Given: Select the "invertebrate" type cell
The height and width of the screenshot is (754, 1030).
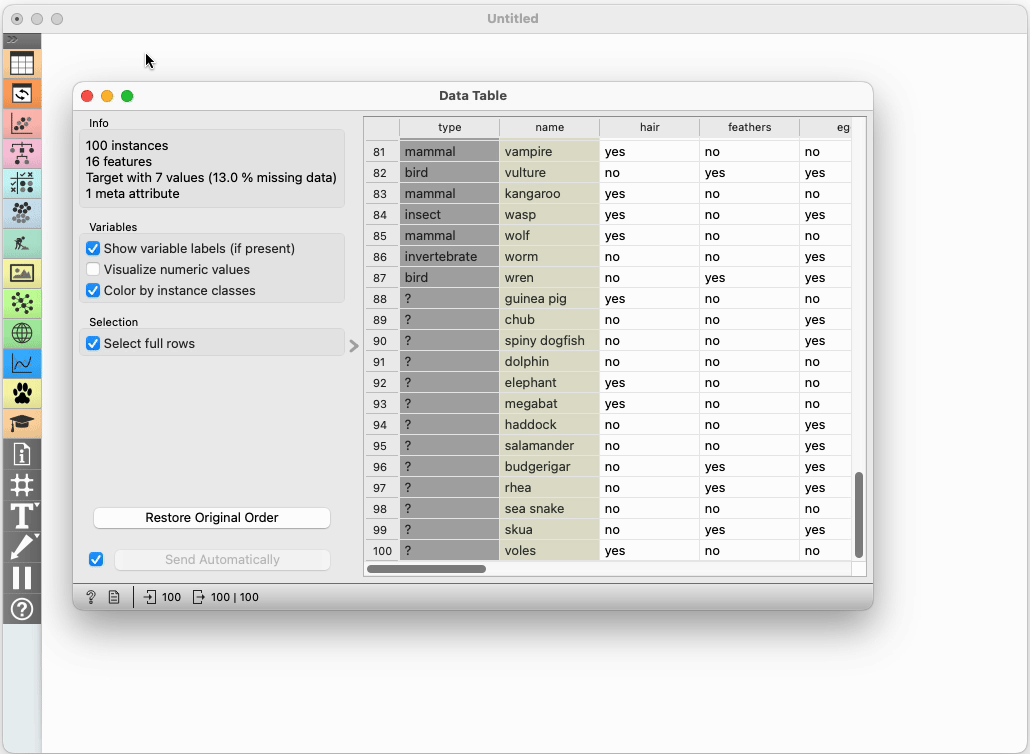Looking at the screenshot, I should tap(449, 257).
